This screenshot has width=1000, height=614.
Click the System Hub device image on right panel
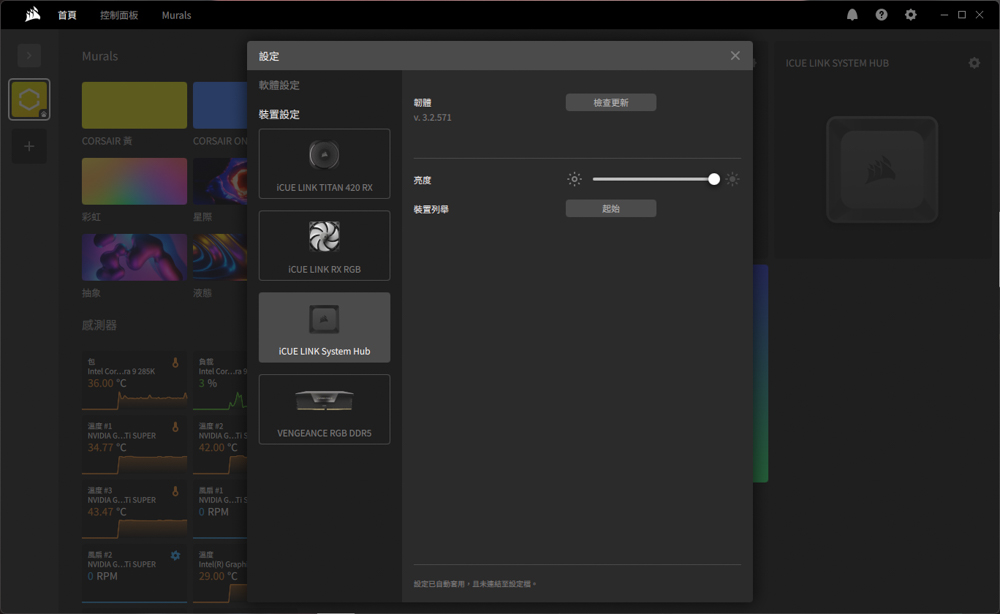point(882,170)
